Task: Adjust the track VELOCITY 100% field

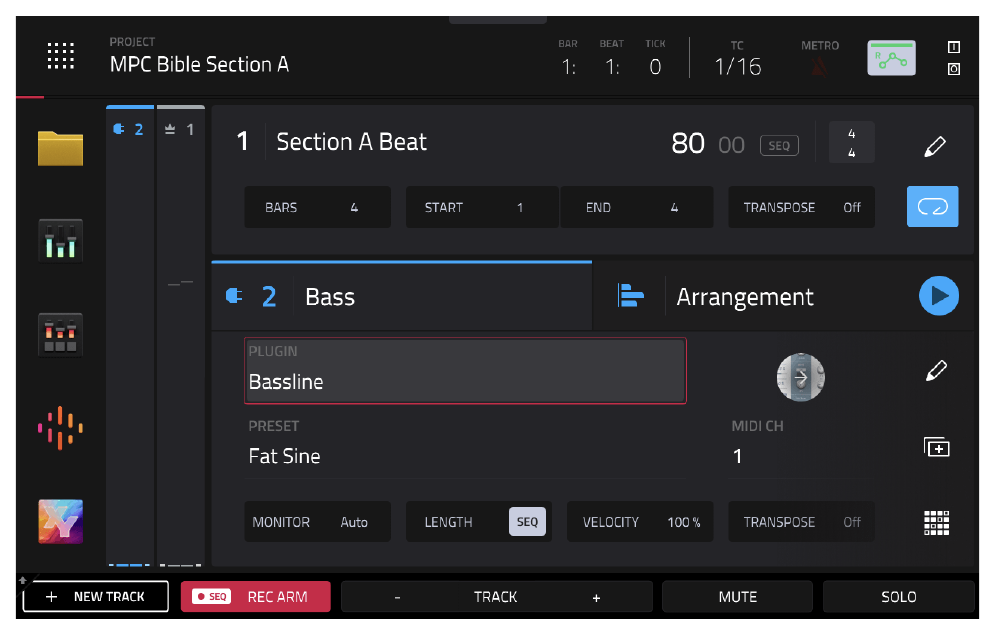Action: pos(640,522)
